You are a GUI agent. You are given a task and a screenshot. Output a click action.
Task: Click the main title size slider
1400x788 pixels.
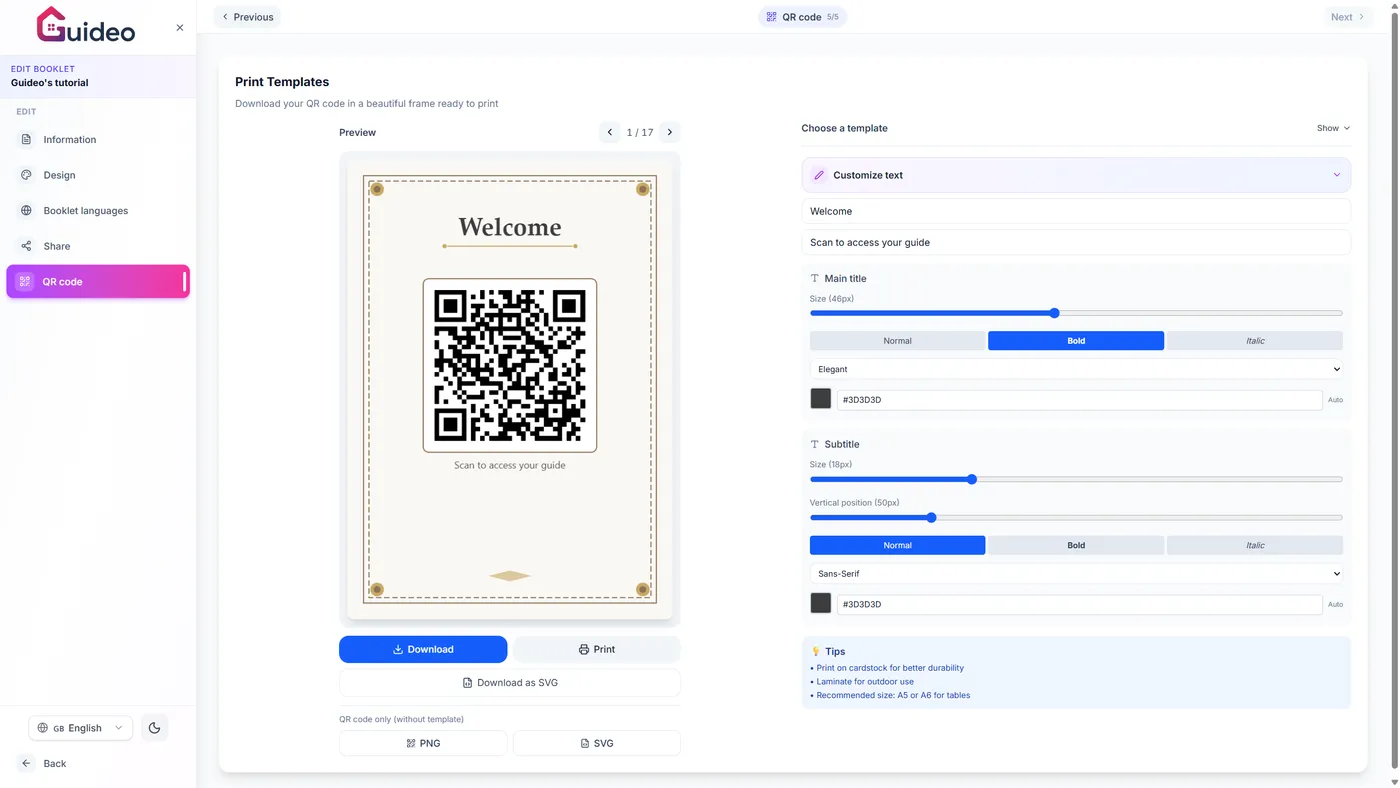1076,313
